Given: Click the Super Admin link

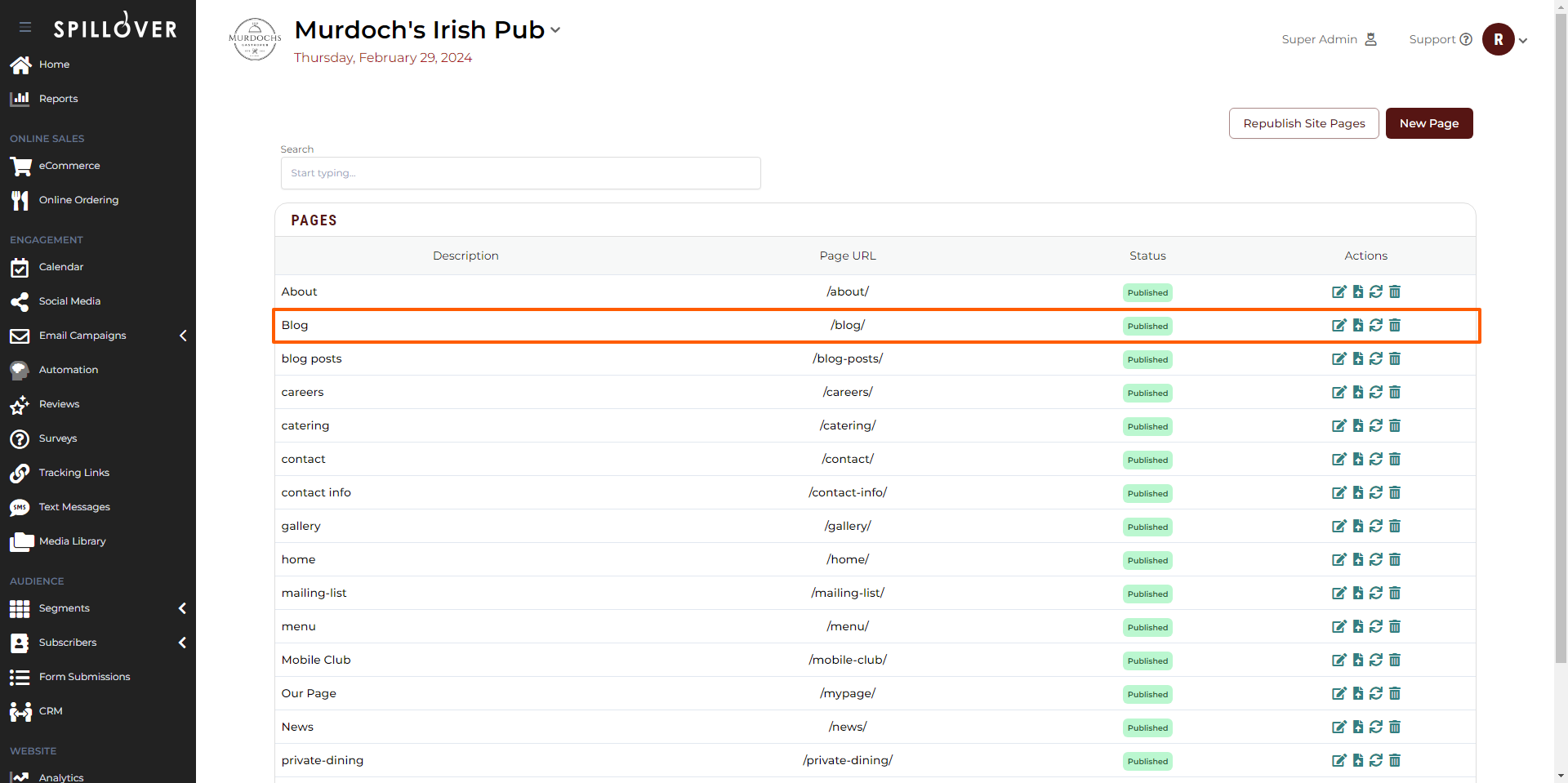Looking at the screenshot, I should click(1319, 39).
